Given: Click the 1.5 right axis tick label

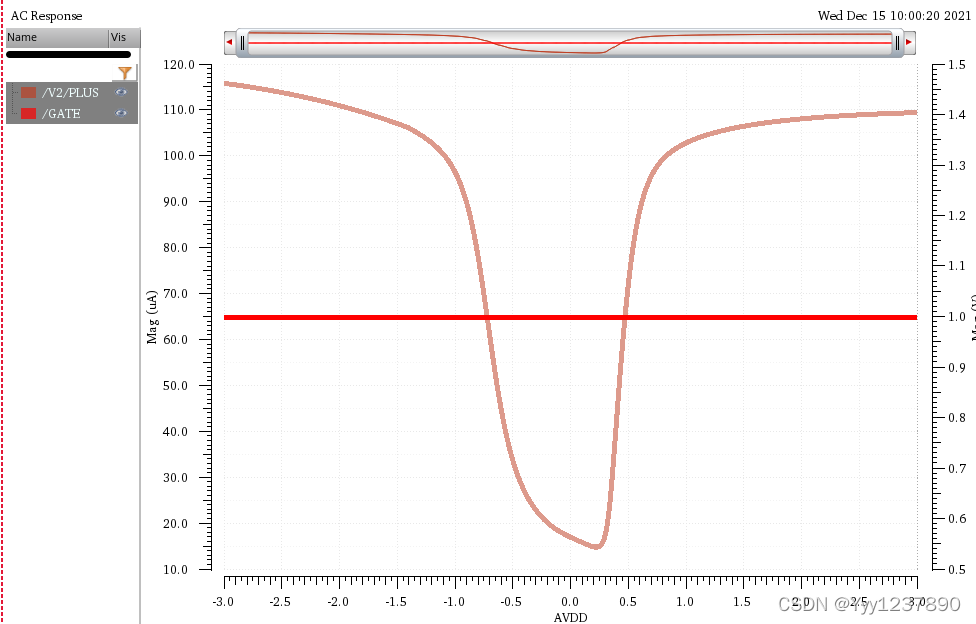Looking at the screenshot, I should [x=957, y=65].
